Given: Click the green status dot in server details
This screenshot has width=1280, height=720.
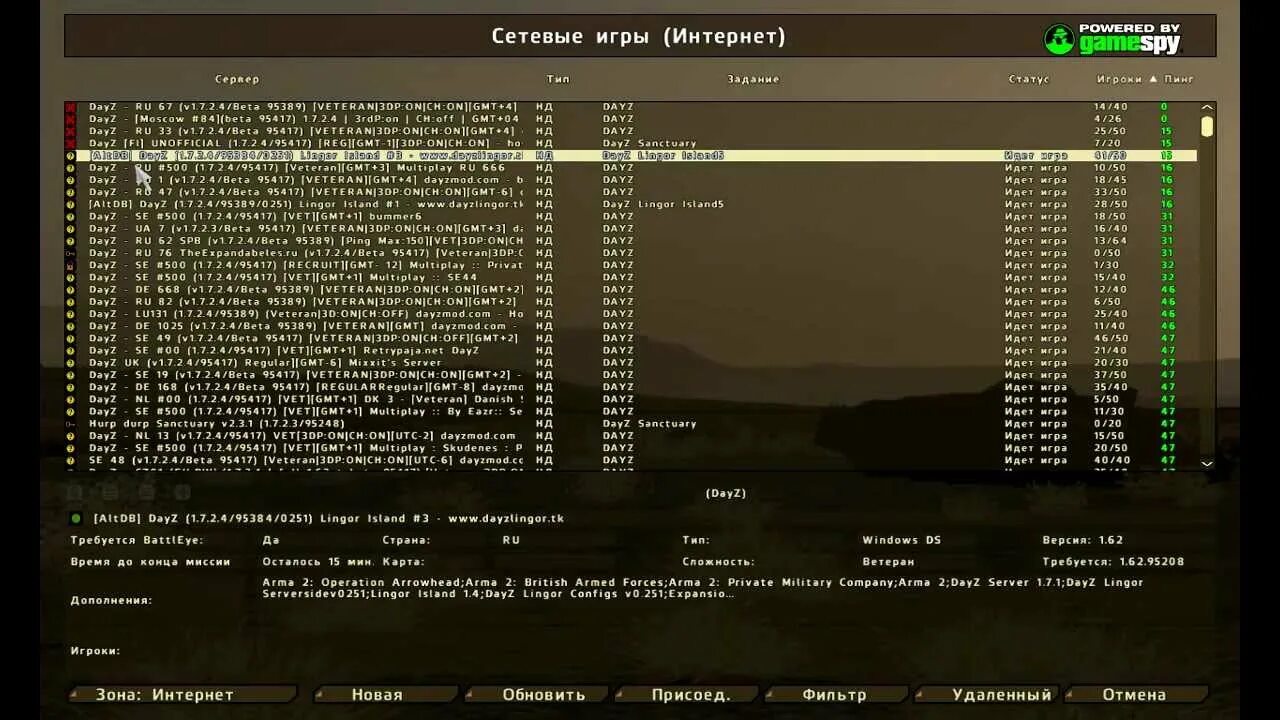Looking at the screenshot, I should coord(76,518).
